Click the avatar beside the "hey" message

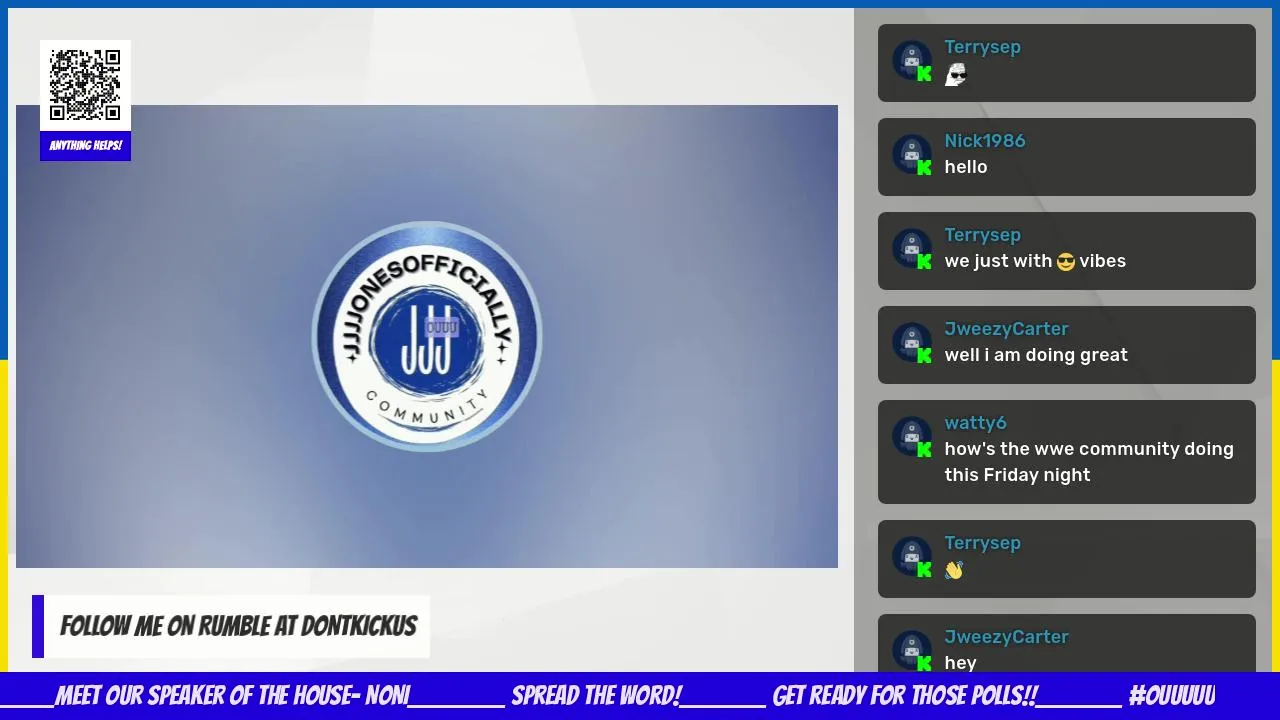point(912,650)
